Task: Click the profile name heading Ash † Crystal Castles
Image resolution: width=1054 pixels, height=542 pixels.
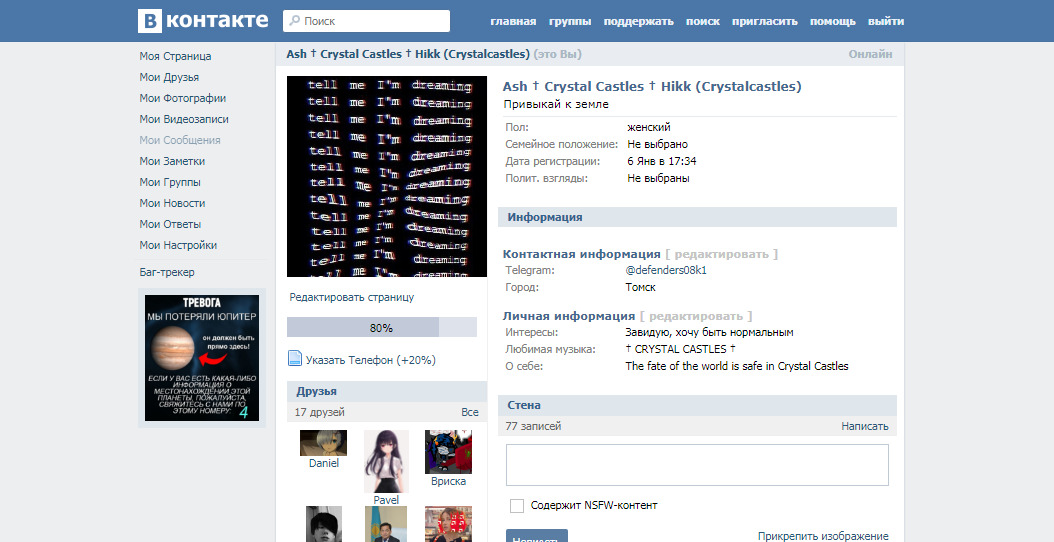Action: click(x=652, y=87)
